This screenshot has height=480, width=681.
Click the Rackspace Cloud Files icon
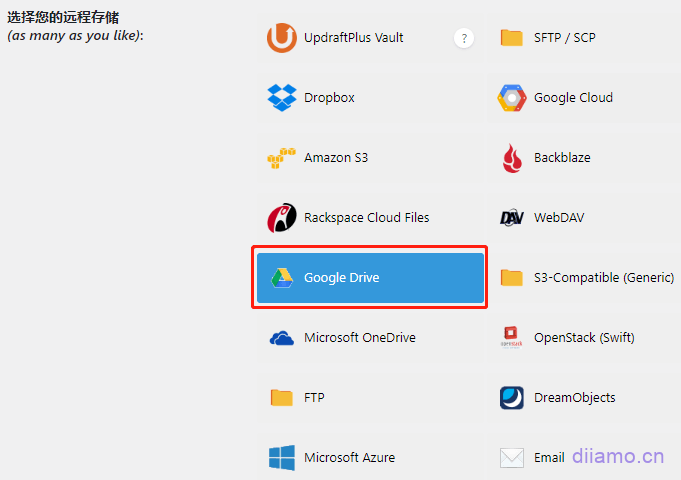[x=281, y=218]
